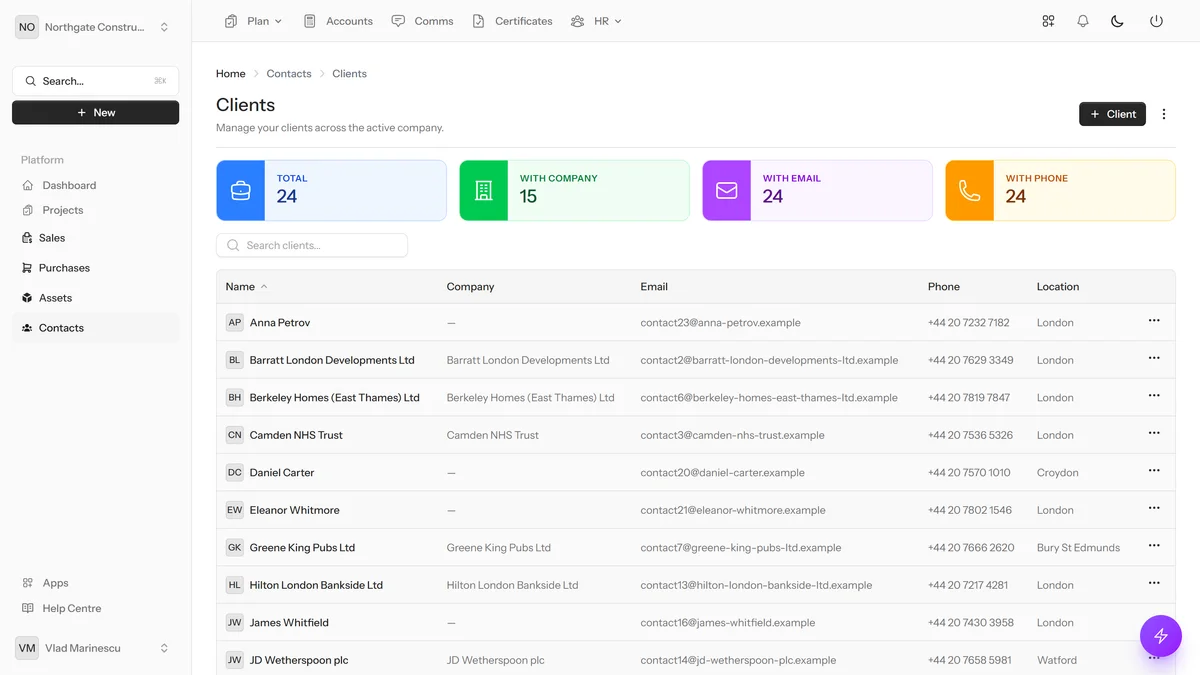Viewport: 1200px width, 675px height.
Task: Open row actions for Eleanor Whitmore
Action: 1154,508
